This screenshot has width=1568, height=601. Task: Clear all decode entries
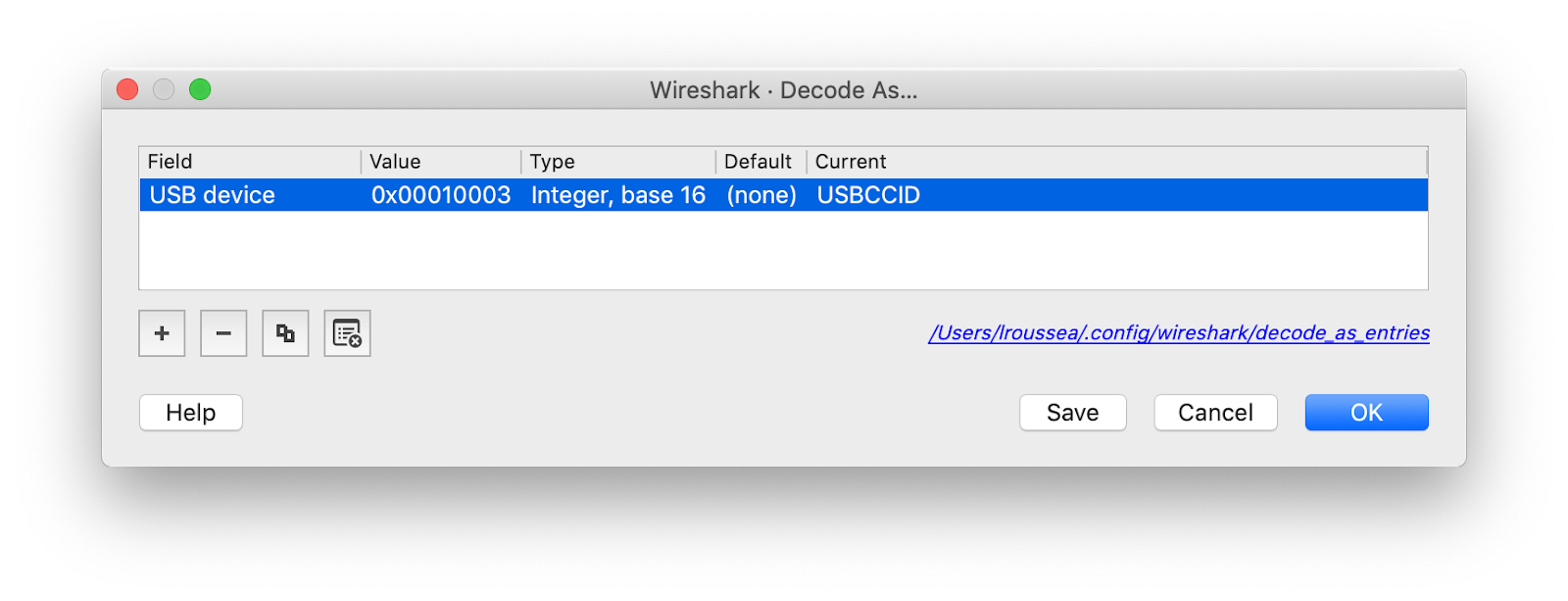tap(347, 333)
